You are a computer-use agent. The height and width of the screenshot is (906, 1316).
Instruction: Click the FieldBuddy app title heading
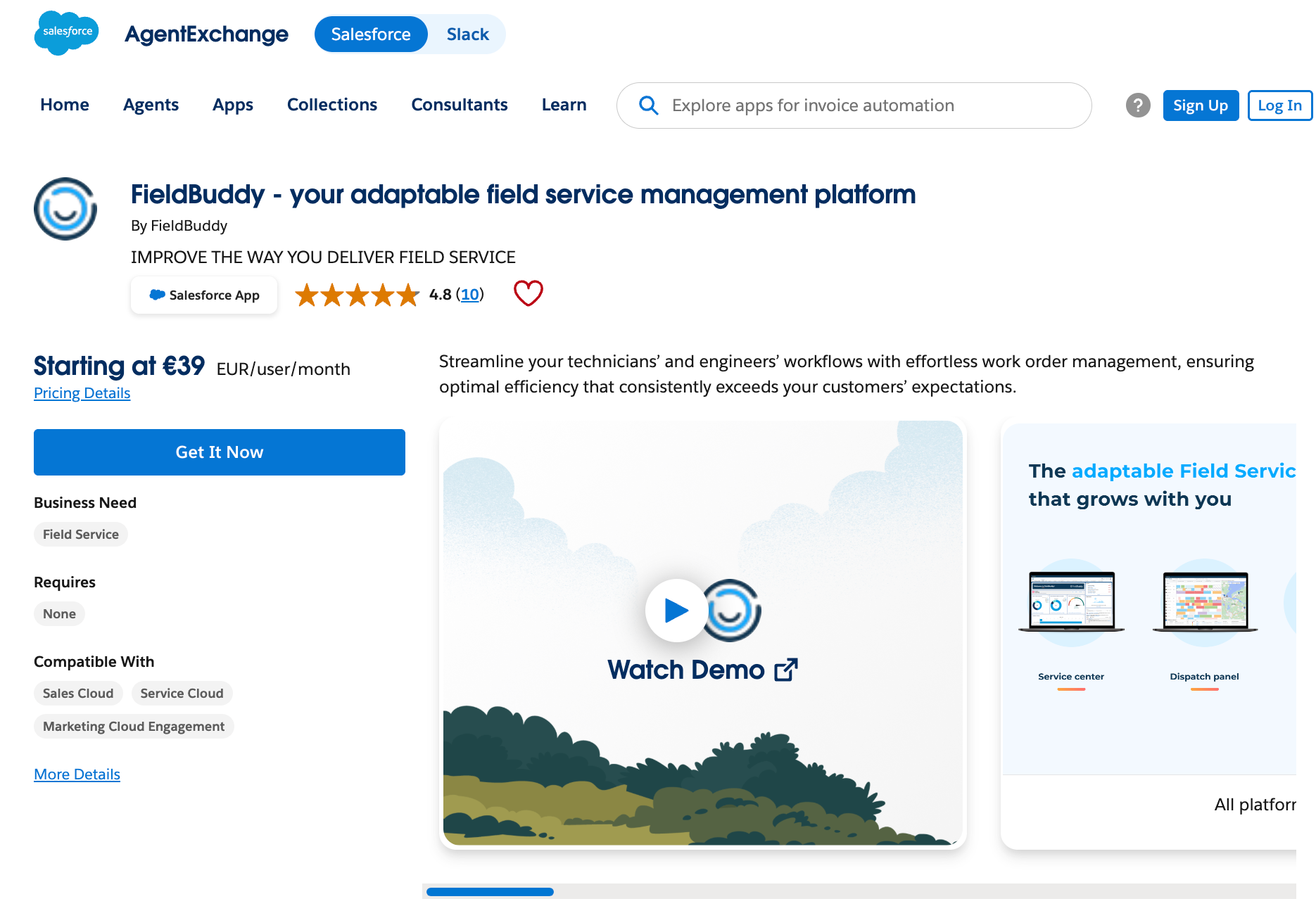pos(524,194)
